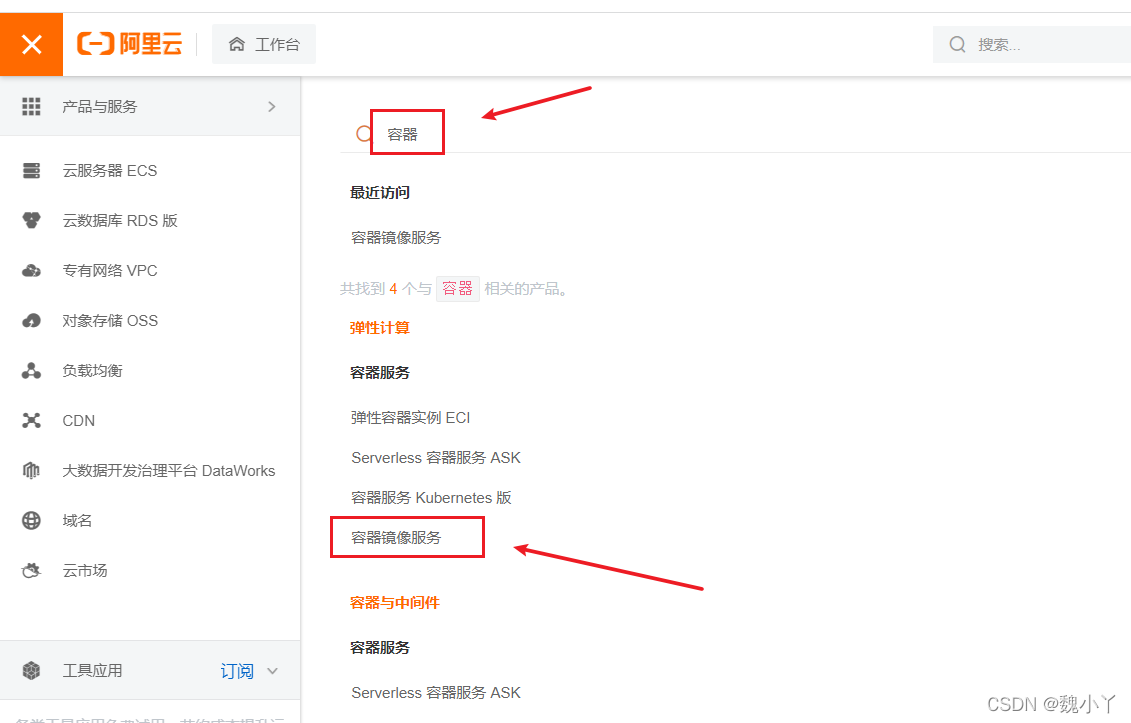This screenshot has height=723, width=1131.
Task: Close the side menu with the orange X button
Action: tap(31, 44)
